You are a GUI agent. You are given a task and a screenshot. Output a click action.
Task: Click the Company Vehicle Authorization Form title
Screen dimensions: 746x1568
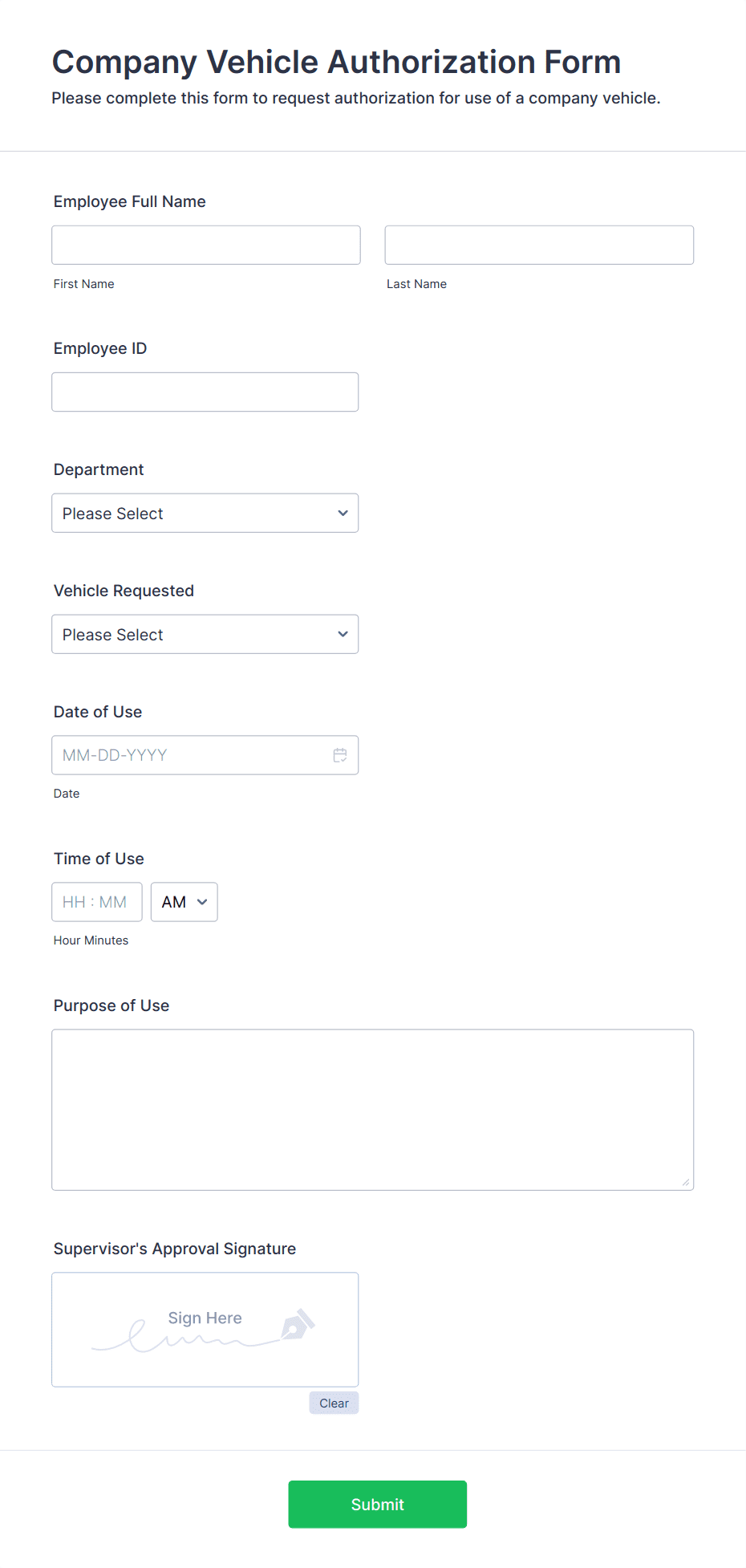335,62
